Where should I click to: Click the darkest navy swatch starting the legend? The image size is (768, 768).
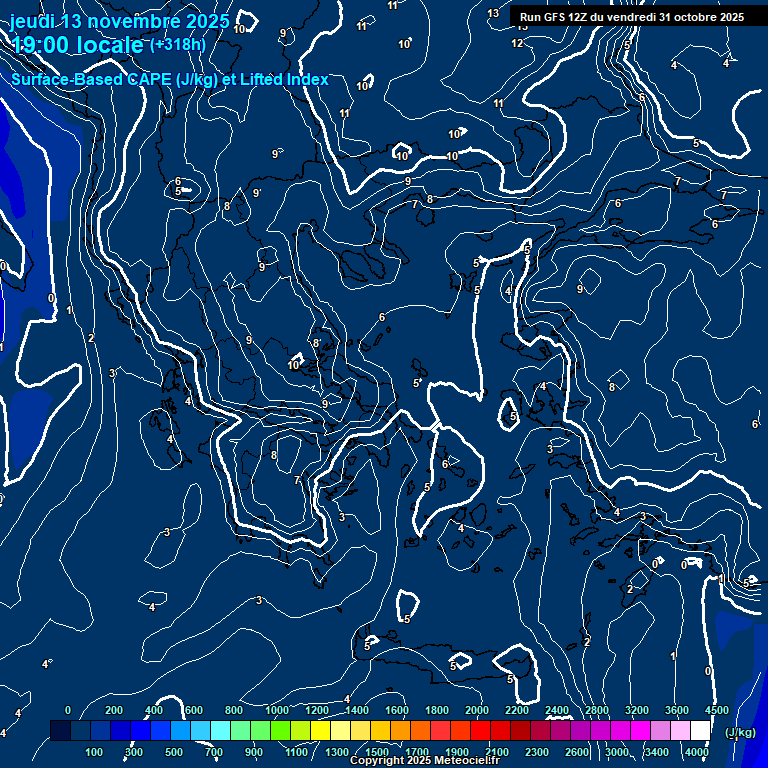point(60,730)
